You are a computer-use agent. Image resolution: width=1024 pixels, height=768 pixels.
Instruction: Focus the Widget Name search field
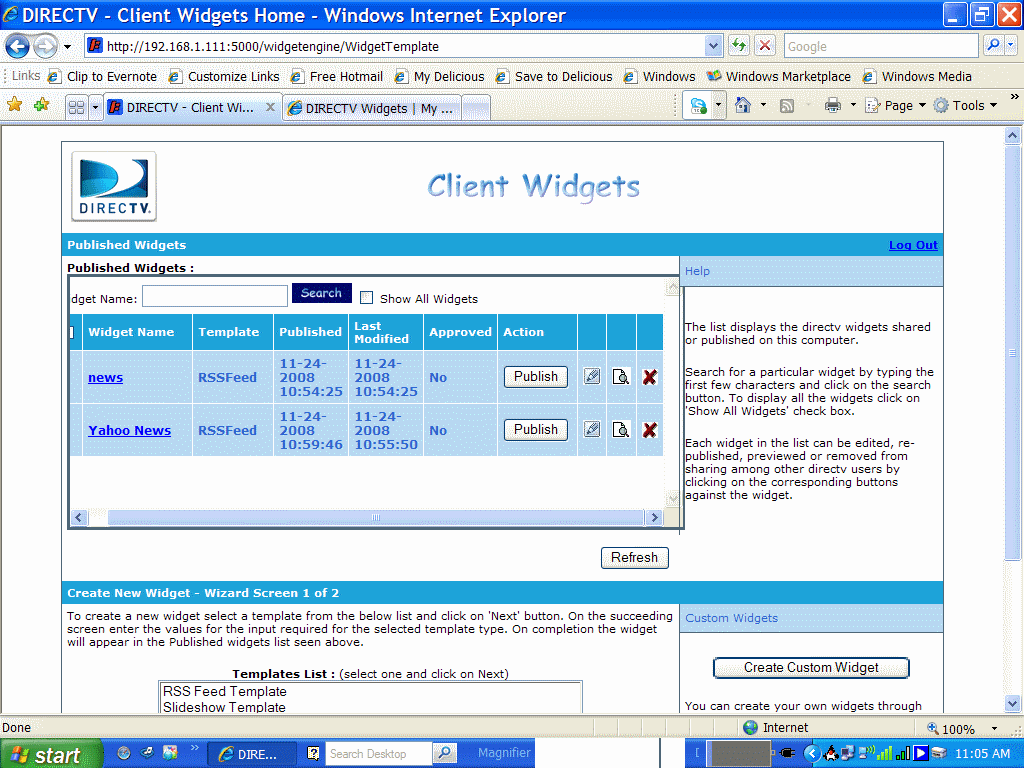pyautogui.click(x=215, y=296)
